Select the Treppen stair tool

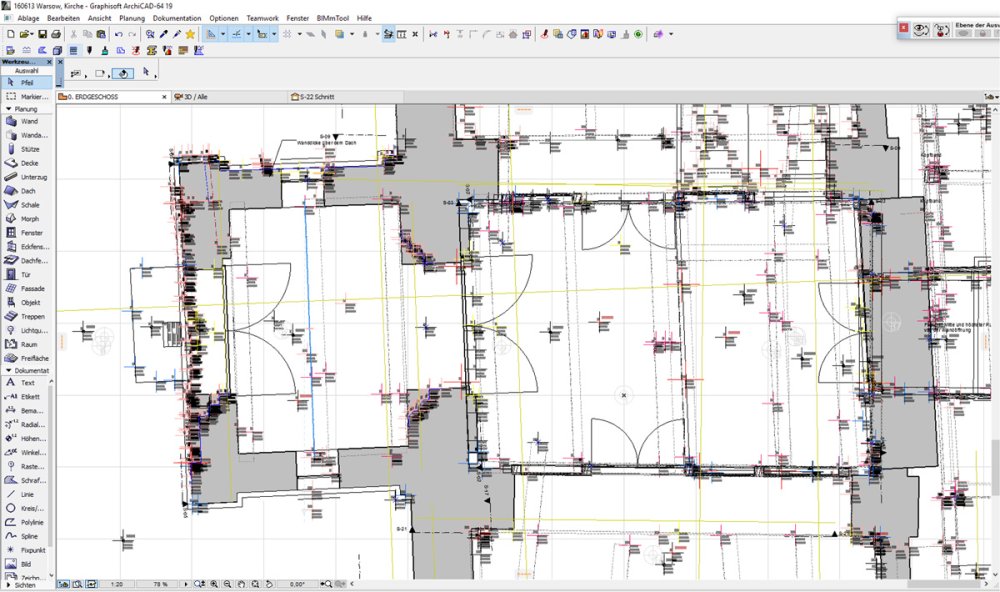point(28,316)
